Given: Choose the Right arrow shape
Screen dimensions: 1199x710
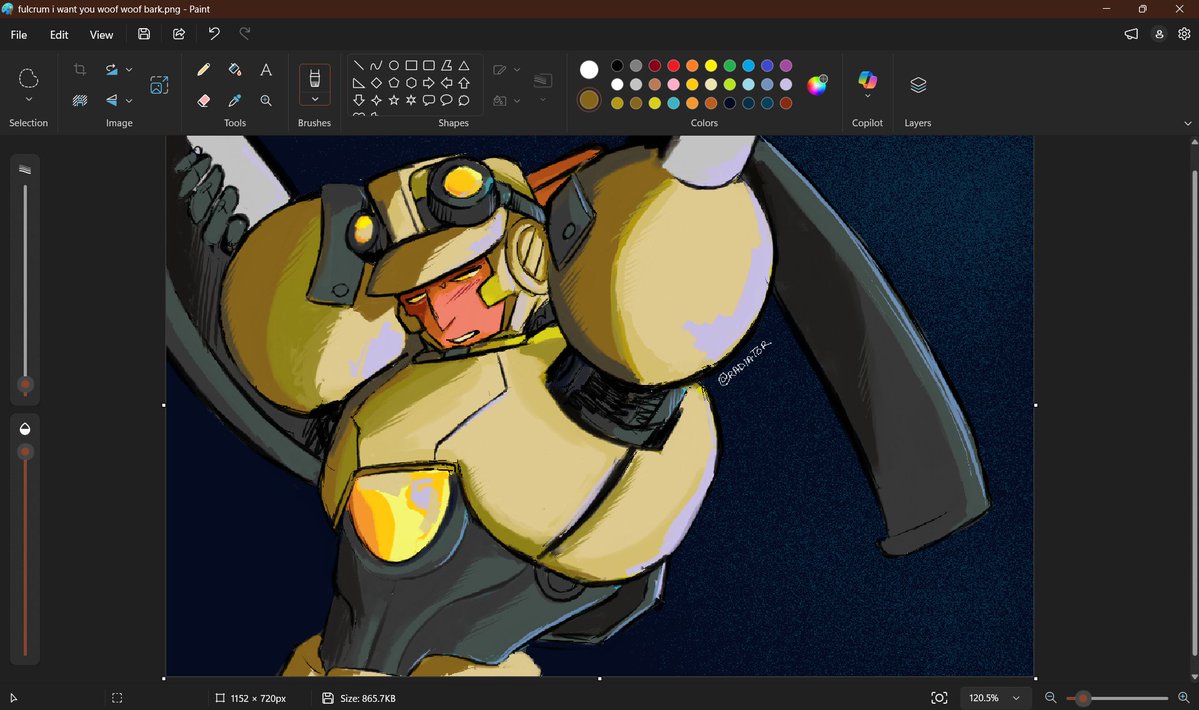Looking at the screenshot, I should 429,83.
